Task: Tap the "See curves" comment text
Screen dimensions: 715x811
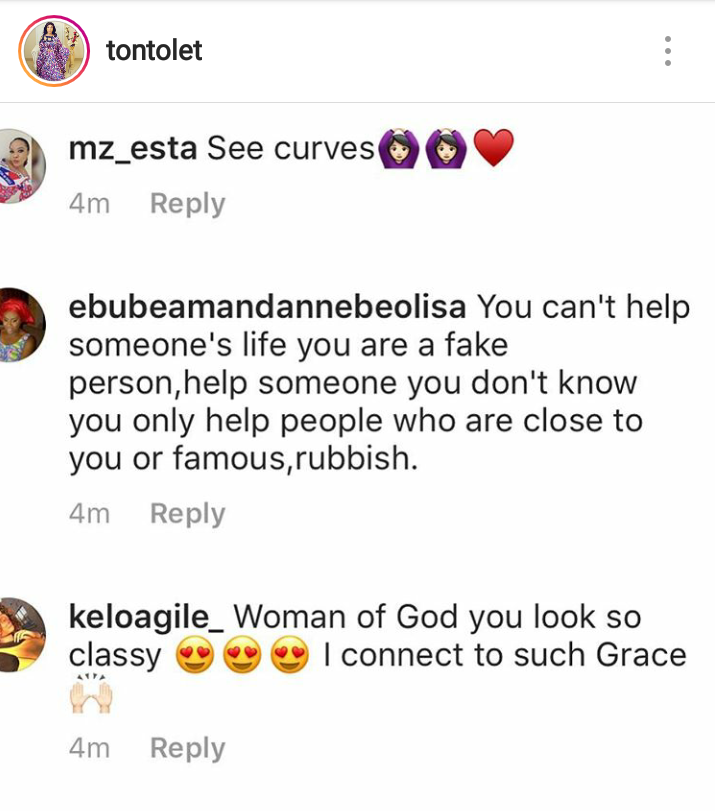Action: [290, 150]
